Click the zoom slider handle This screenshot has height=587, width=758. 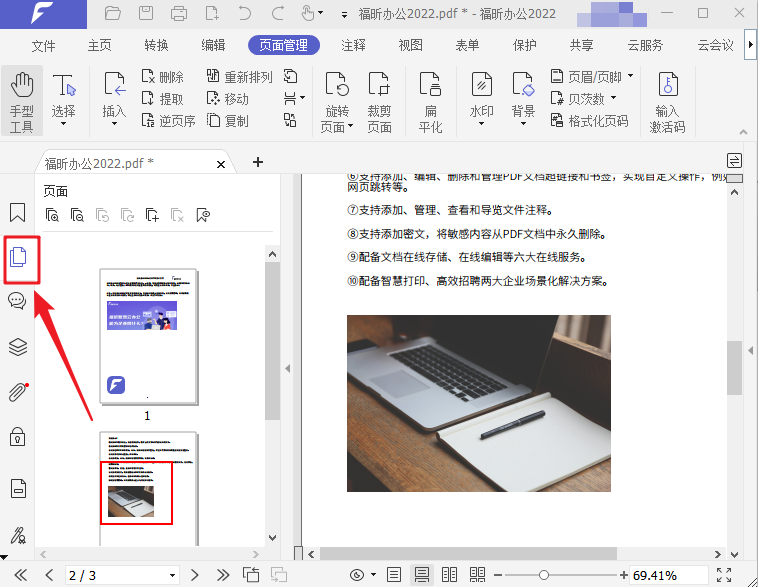point(544,575)
